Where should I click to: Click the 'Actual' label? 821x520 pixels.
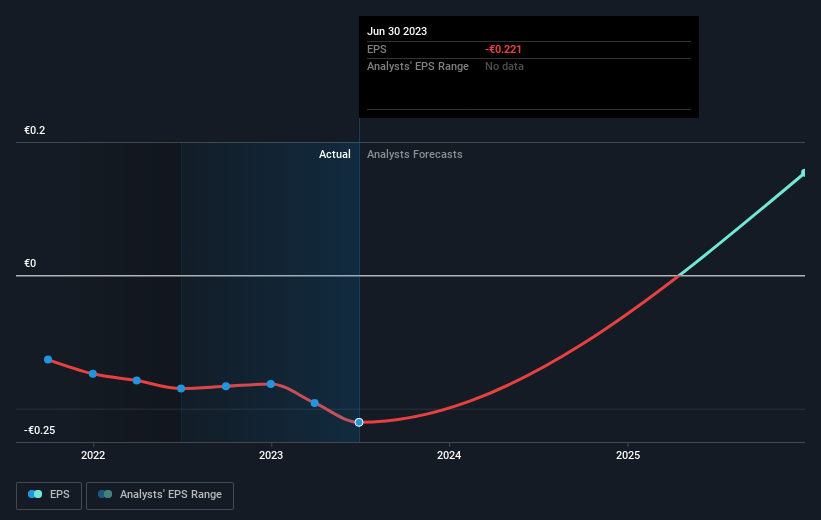pyautogui.click(x=335, y=154)
